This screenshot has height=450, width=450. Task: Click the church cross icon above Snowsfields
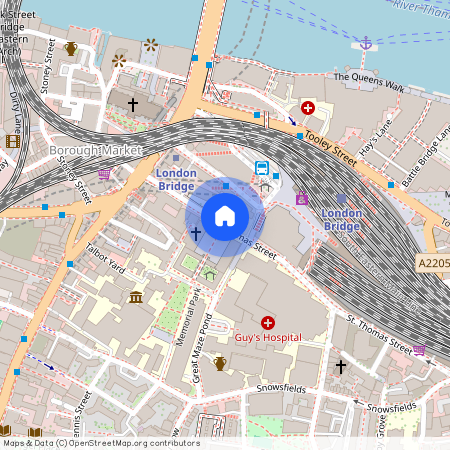pyautogui.click(x=341, y=367)
